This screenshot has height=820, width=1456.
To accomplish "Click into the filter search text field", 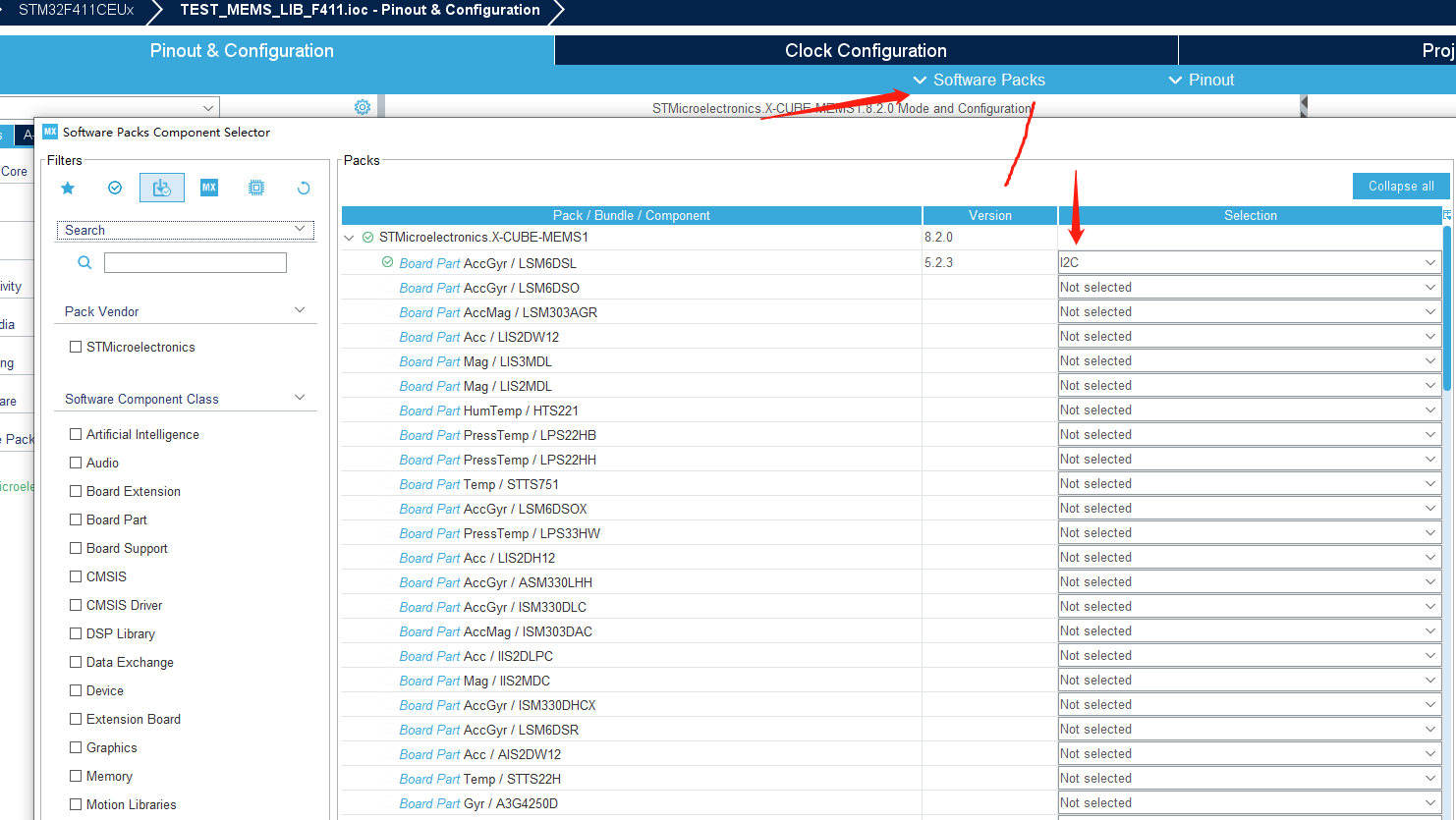I will pyautogui.click(x=196, y=262).
